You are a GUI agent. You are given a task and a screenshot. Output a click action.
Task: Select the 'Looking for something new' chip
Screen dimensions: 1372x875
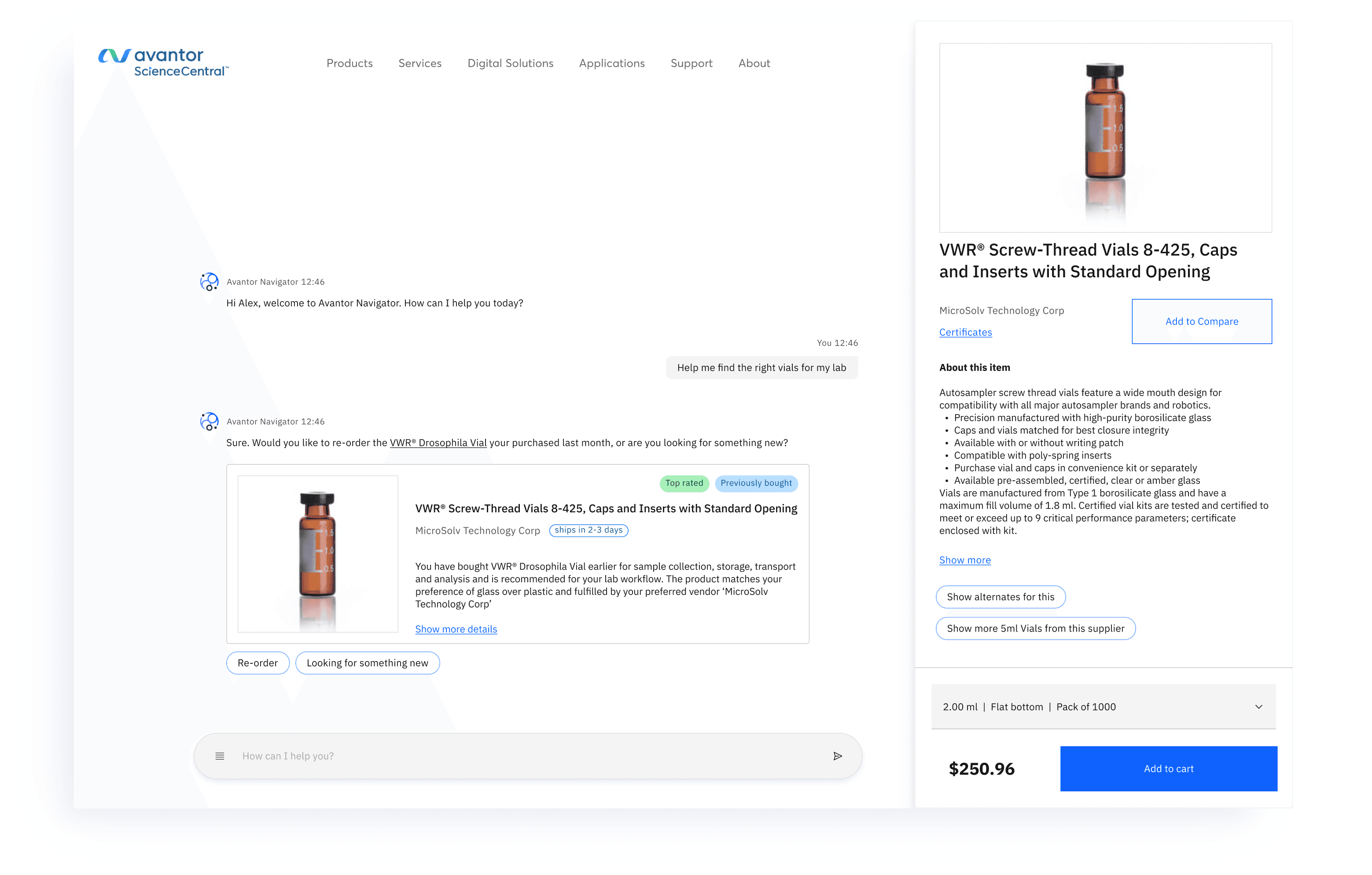point(367,662)
